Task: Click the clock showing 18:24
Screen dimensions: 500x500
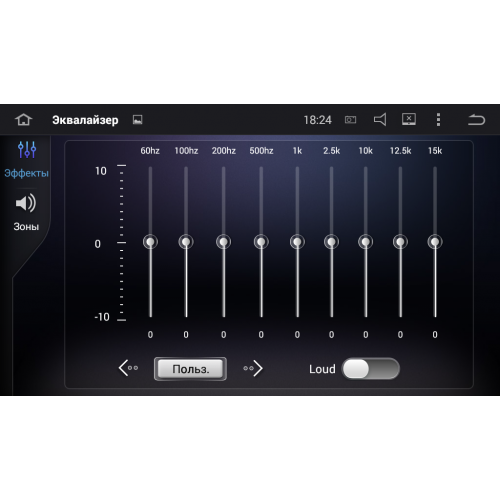Action: (317, 120)
